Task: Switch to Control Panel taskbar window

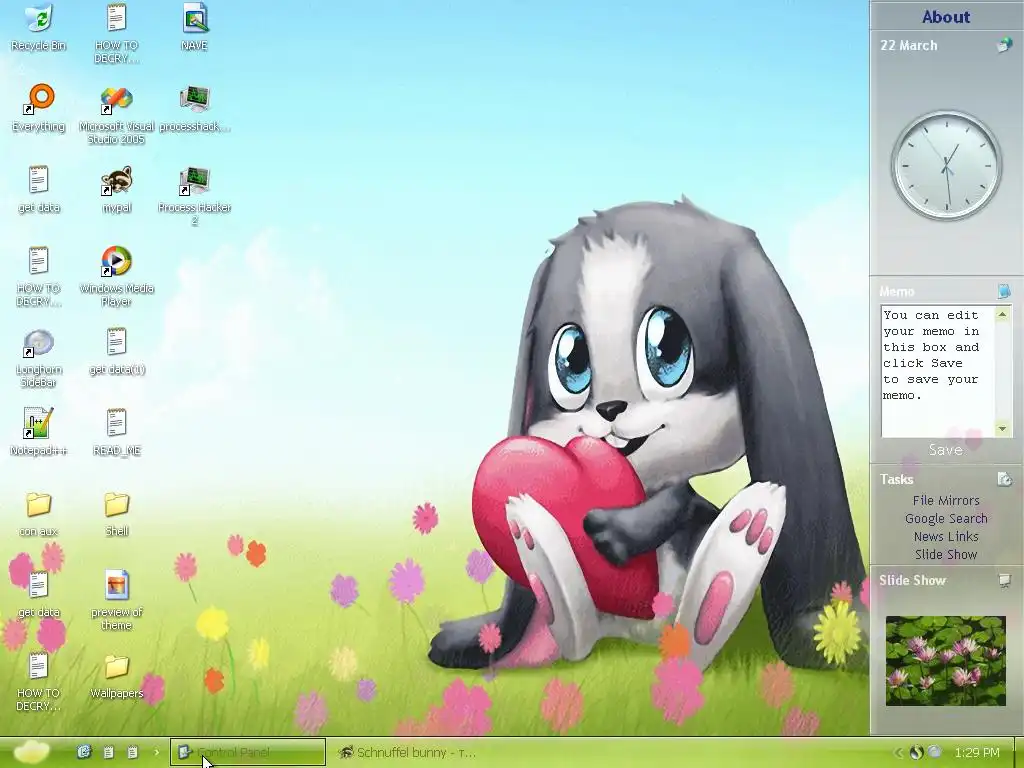Action: point(248,752)
